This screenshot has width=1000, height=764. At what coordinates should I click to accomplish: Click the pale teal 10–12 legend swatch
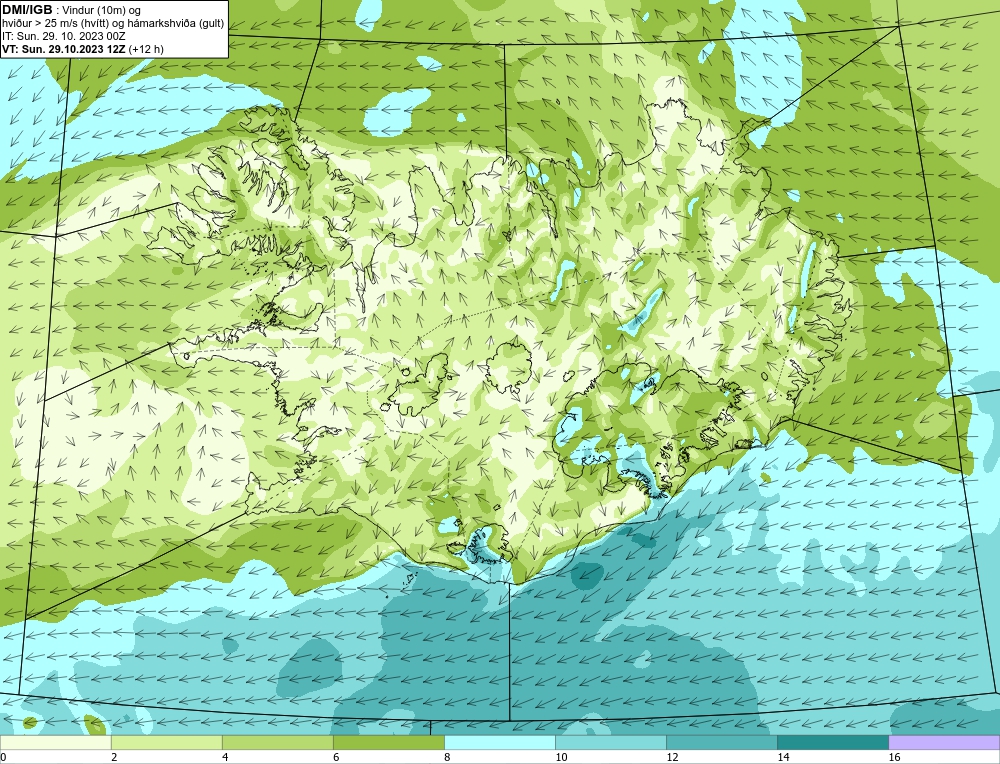pyautogui.click(x=610, y=742)
